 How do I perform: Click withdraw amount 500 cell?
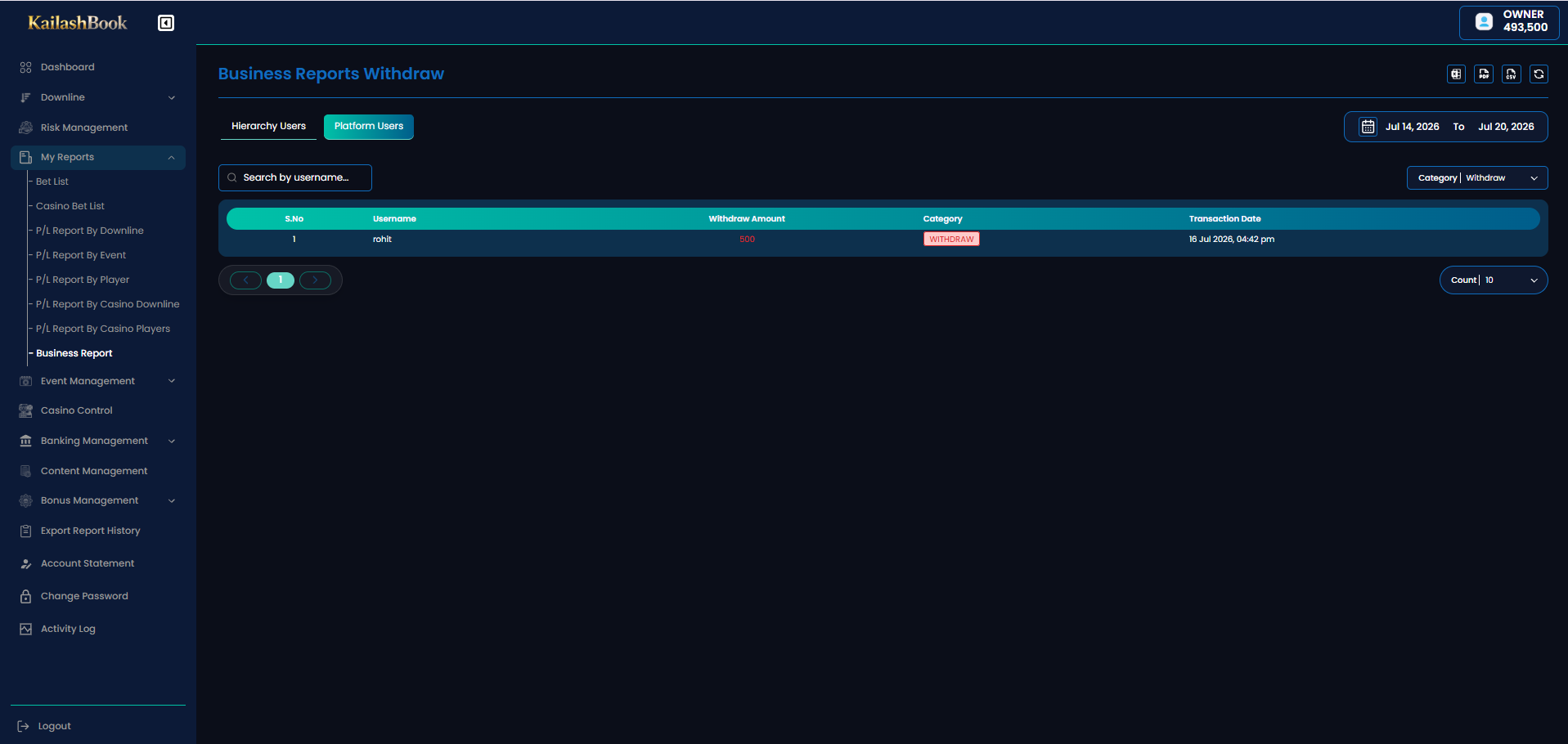747,240
